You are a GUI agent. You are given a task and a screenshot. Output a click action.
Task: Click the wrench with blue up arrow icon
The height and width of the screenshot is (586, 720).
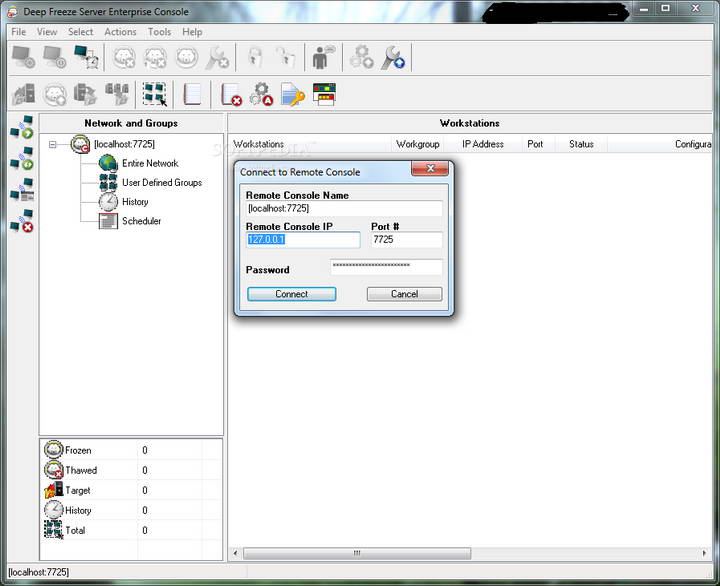point(393,57)
